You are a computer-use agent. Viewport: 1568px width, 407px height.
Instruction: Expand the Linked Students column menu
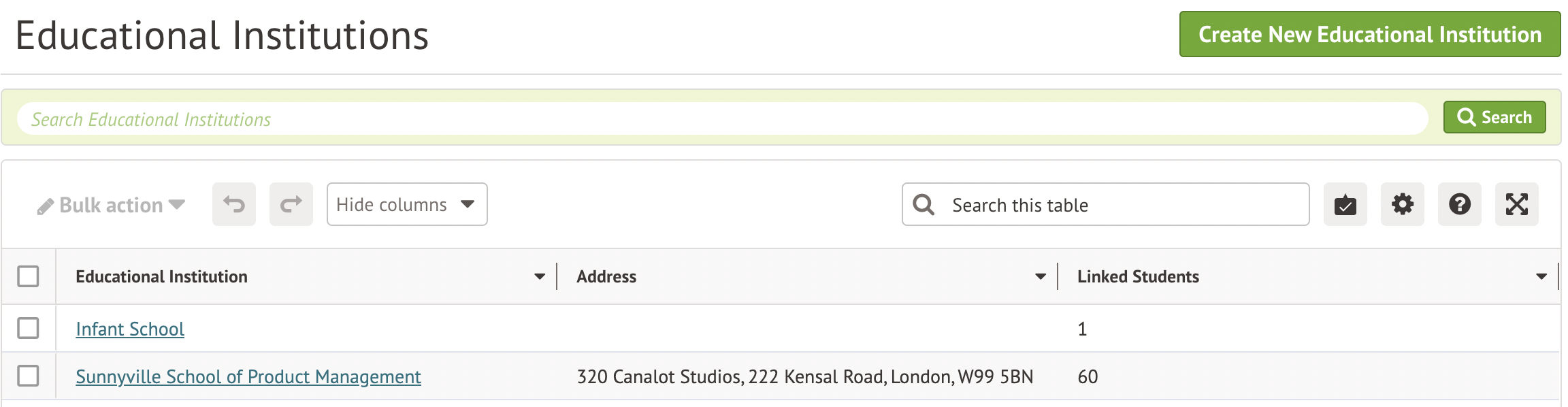(1541, 276)
